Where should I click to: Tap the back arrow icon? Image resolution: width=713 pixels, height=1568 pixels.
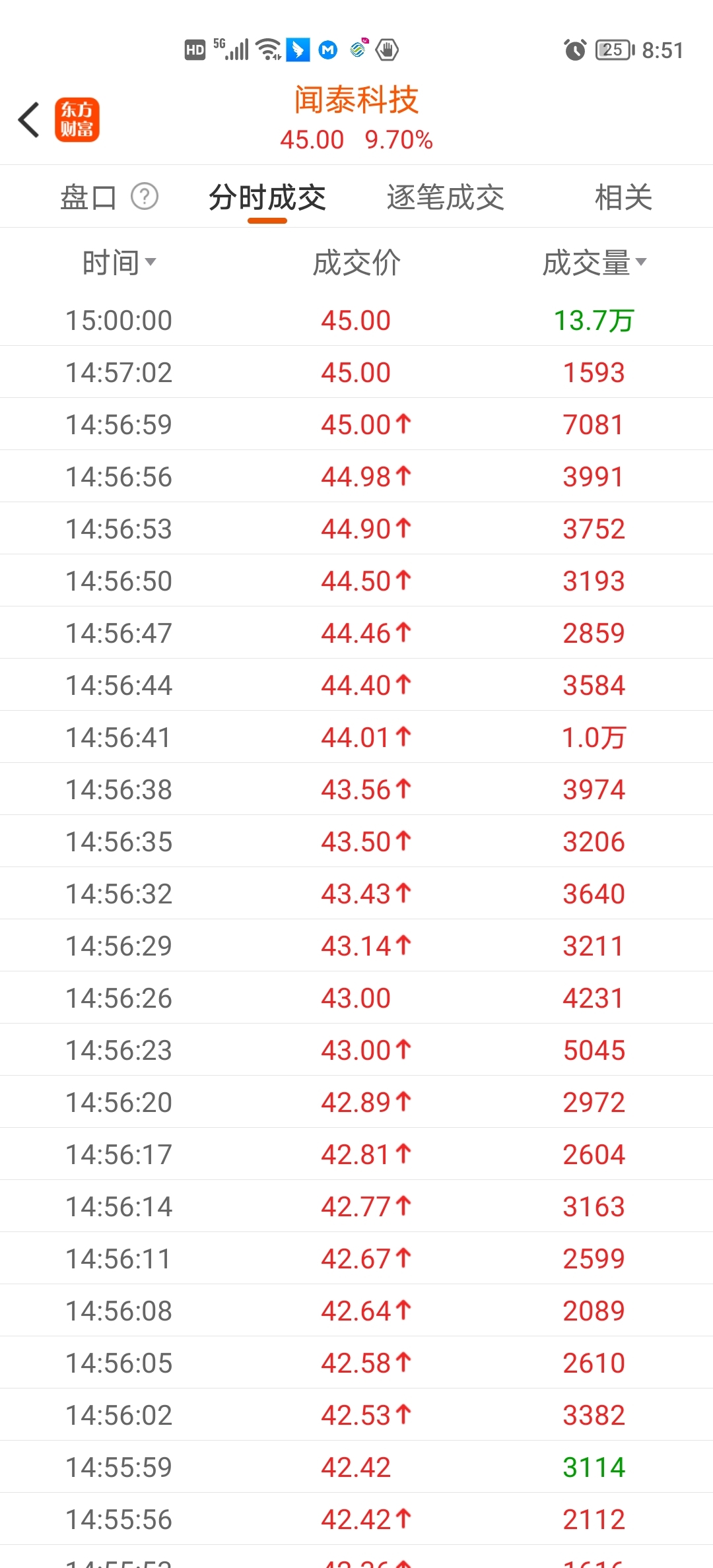(x=29, y=120)
